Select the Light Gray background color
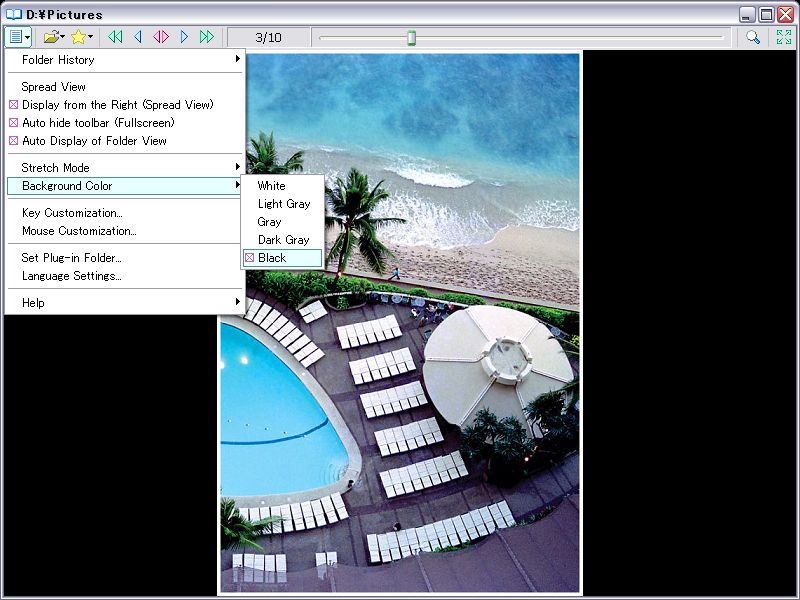Viewport: 800px width, 600px height. pos(284,204)
